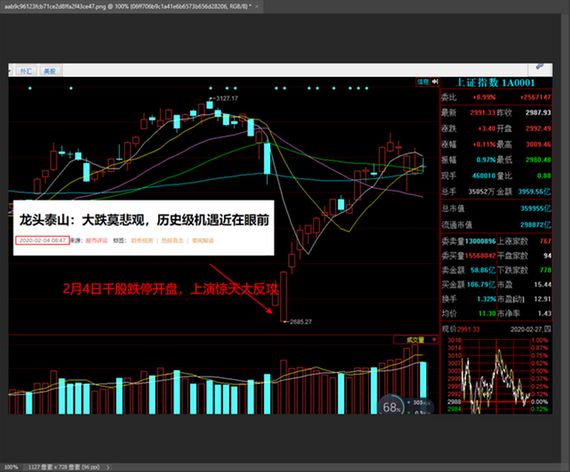Click the 上证指数 1A0001 title
Image resolution: width=570 pixels, height=472 pixels.
click(x=496, y=83)
